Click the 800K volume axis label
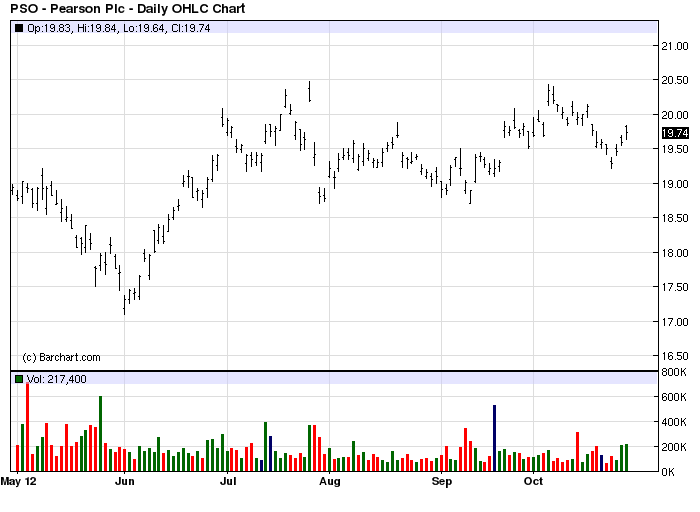Viewport: 700px width, 512px height. pyautogui.click(x=674, y=372)
